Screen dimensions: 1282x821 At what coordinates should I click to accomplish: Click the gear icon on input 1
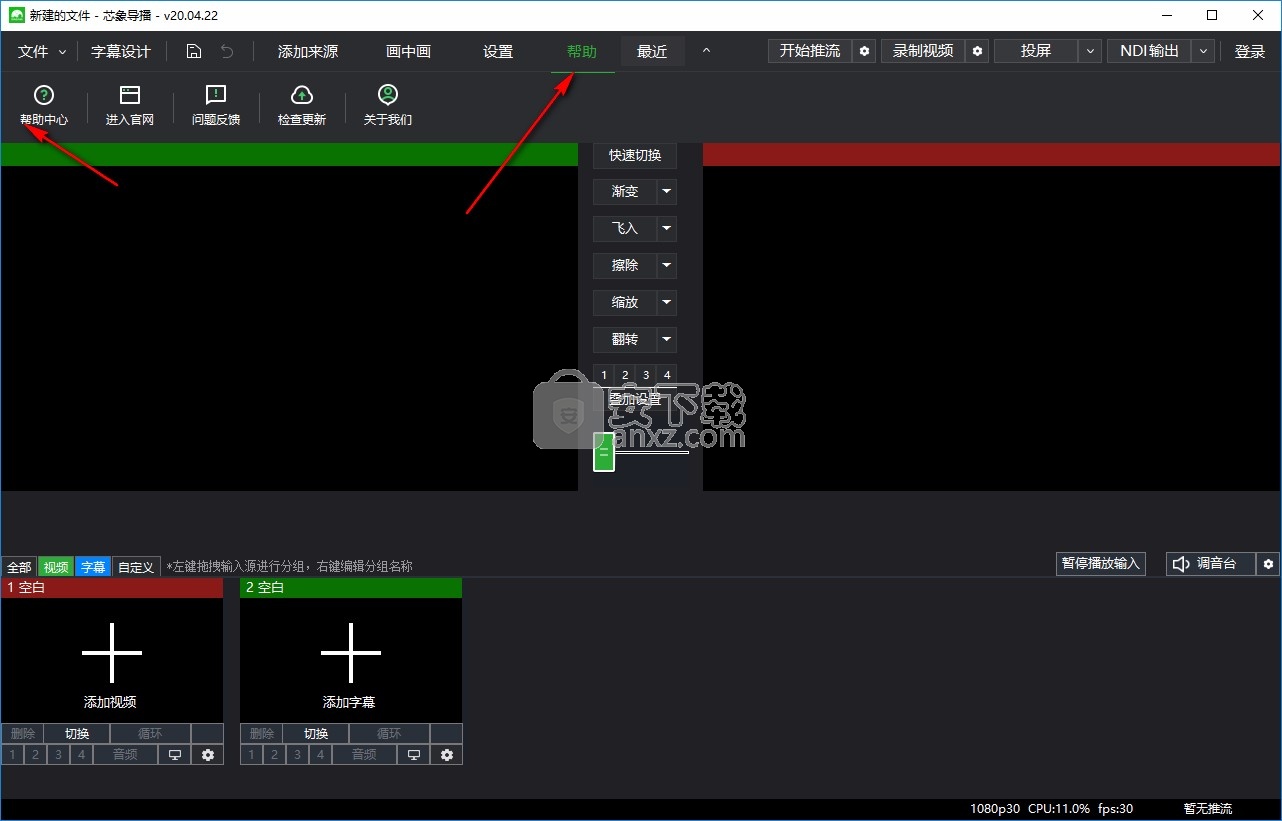[x=208, y=755]
